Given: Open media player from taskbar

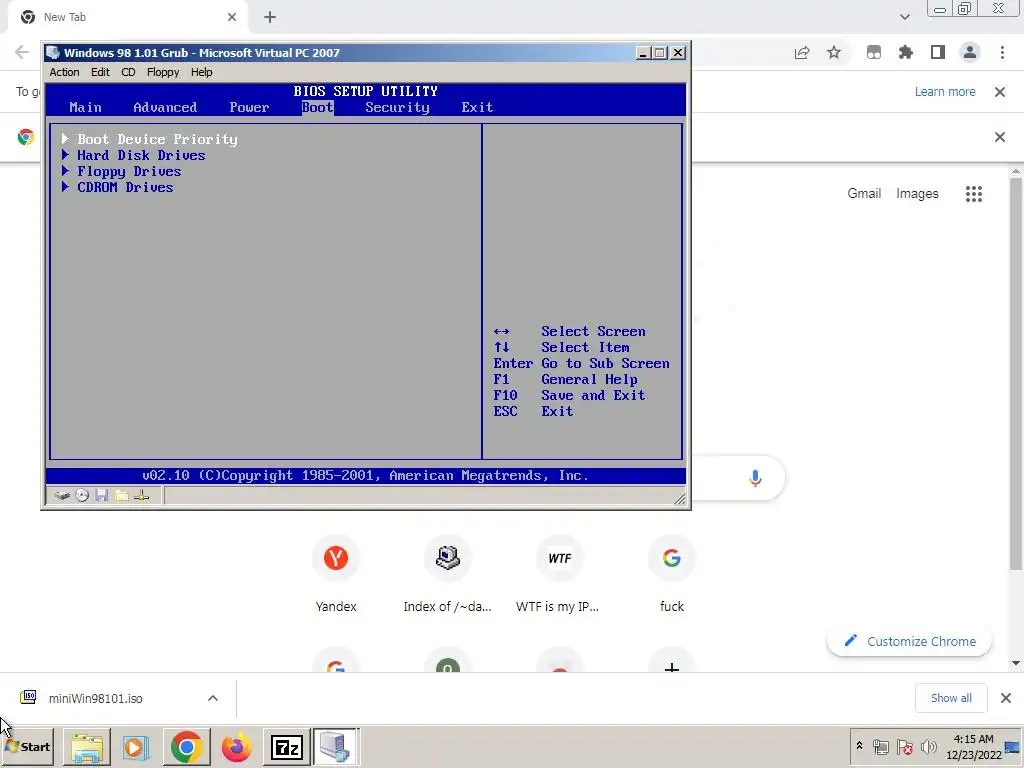Looking at the screenshot, I should click(136, 747).
